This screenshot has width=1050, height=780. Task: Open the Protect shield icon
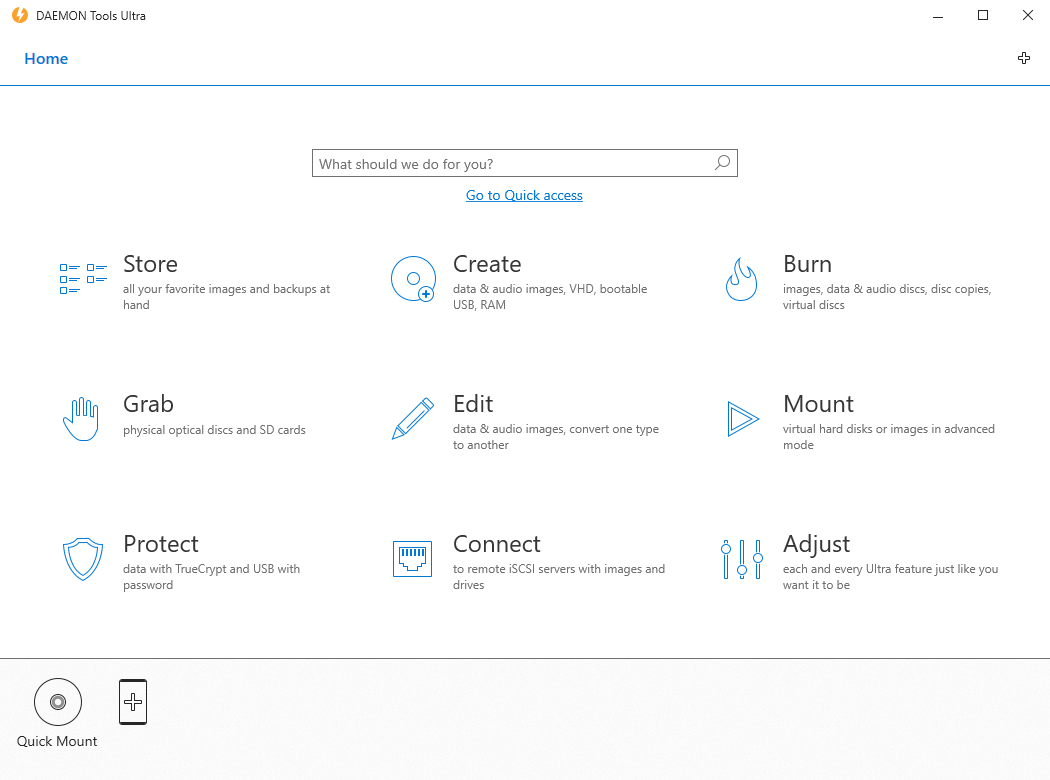pyautogui.click(x=83, y=559)
